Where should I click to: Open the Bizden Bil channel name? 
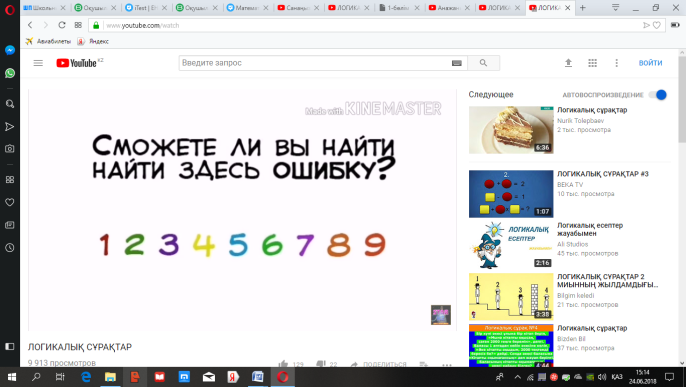(571, 338)
